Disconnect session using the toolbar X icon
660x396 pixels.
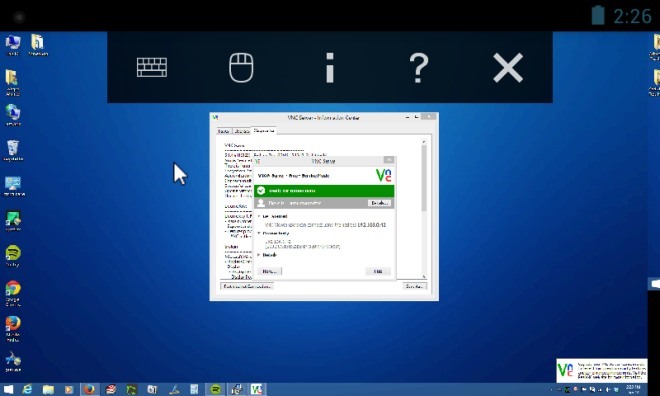pos(508,67)
